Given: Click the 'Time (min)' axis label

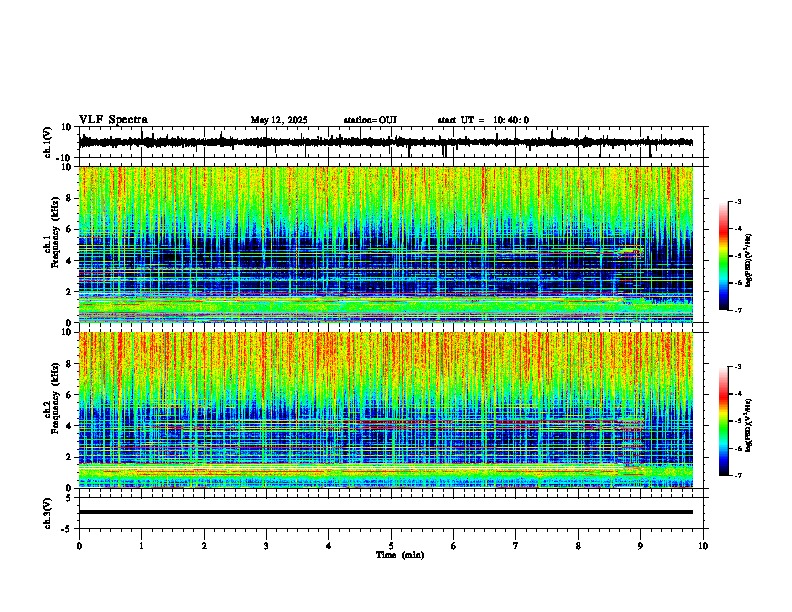Looking at the screenshot, I should click(400, 555).
